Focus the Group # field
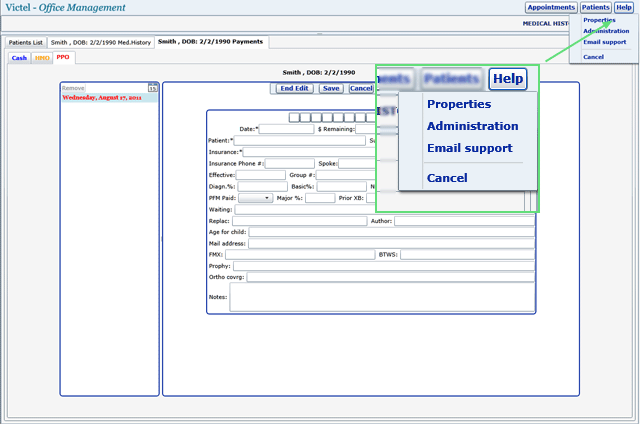Viewport: 640px width, 424px height. click(346, 175)
